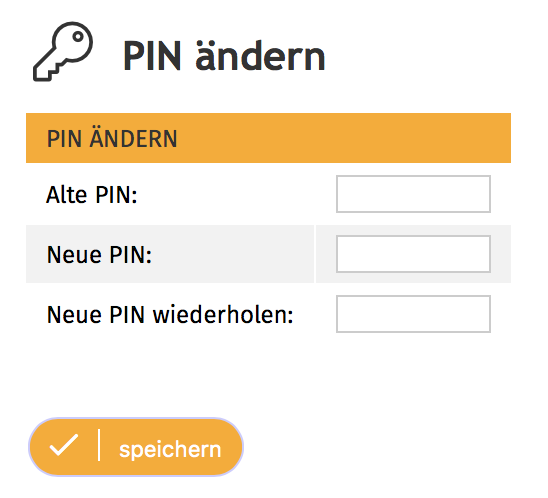Click the large 'PIN ändern' page heading

click(x=224, y=56)
